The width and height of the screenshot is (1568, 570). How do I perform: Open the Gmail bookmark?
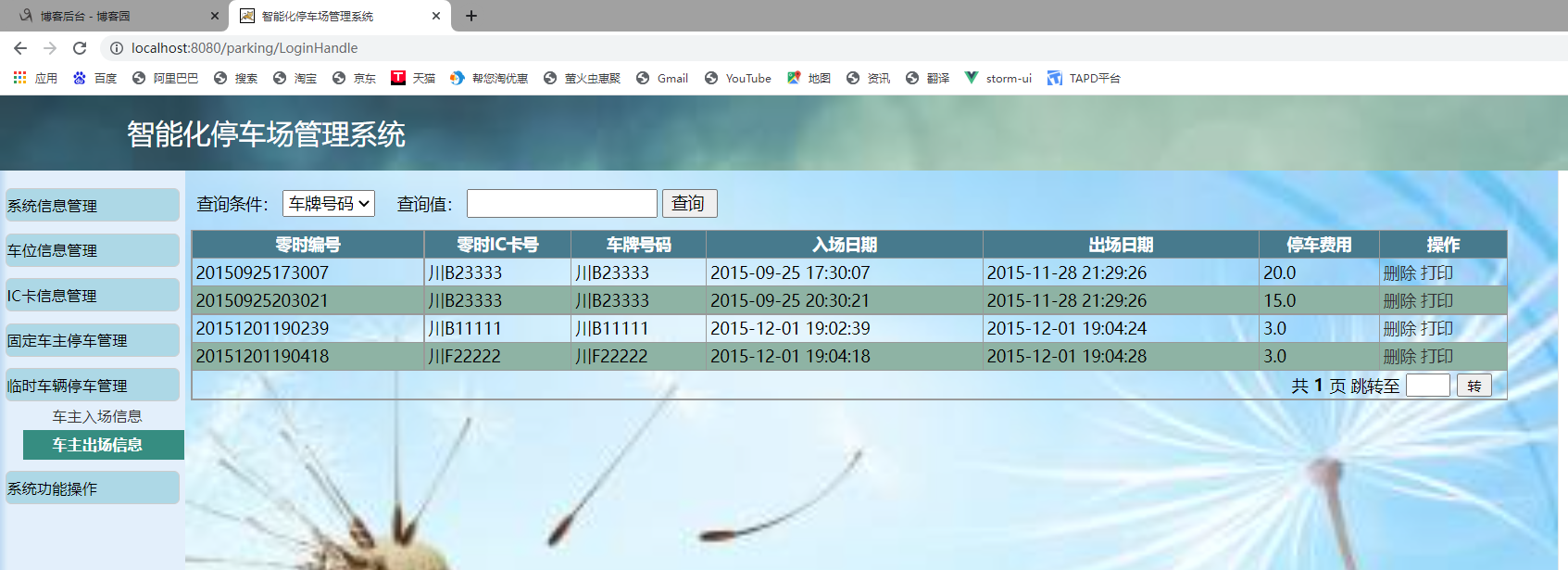click(662, 78)
